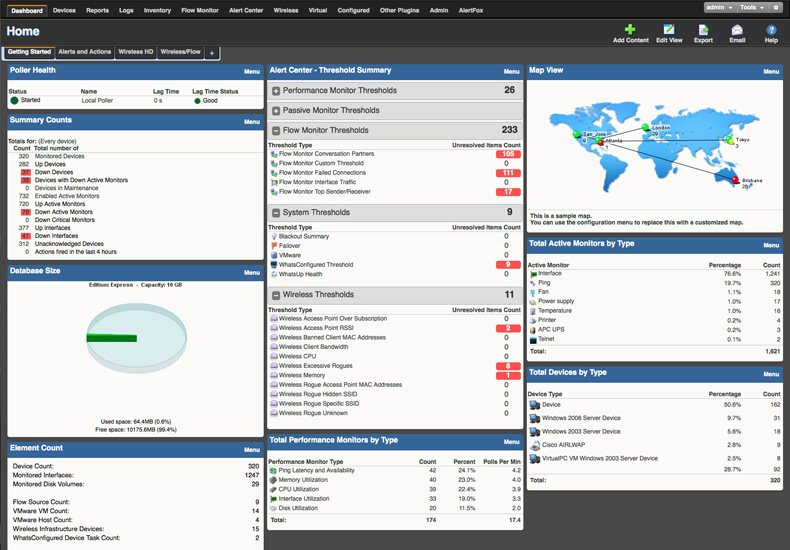This screenshot has height=550, width=790.
Task: Click the Export icon
Action: point(703,31)
